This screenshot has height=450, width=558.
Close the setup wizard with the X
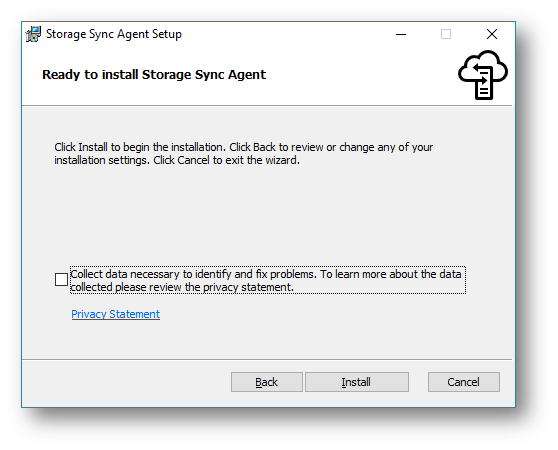[x=492, y=35]
